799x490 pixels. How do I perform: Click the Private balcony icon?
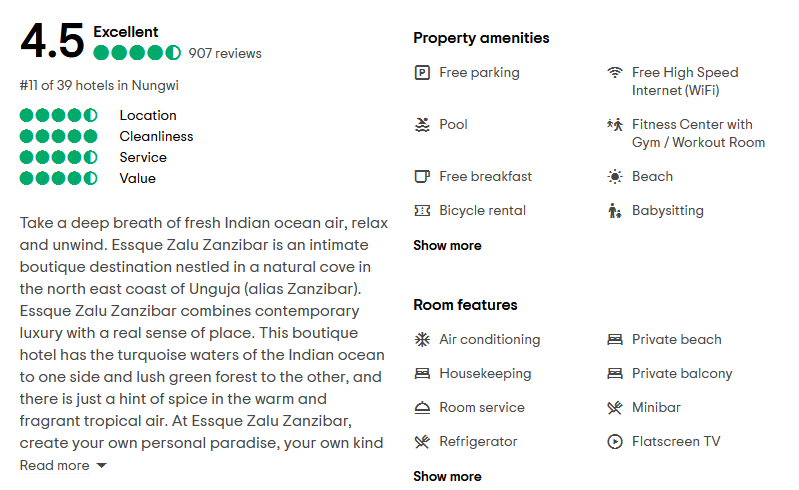point(615,374)
